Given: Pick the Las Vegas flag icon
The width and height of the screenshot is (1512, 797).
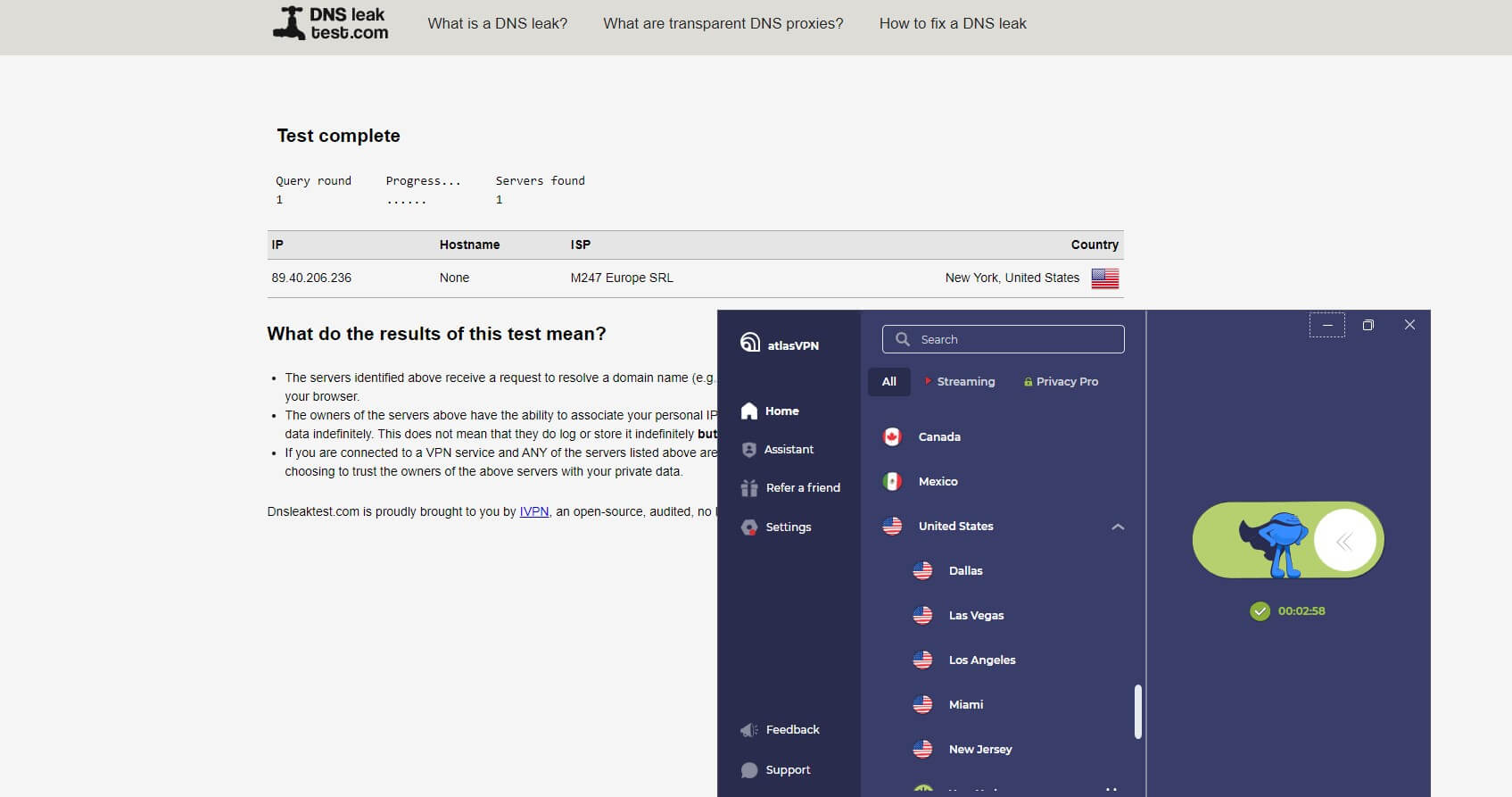Looking at the screenshot, I should tap(922, 615).
